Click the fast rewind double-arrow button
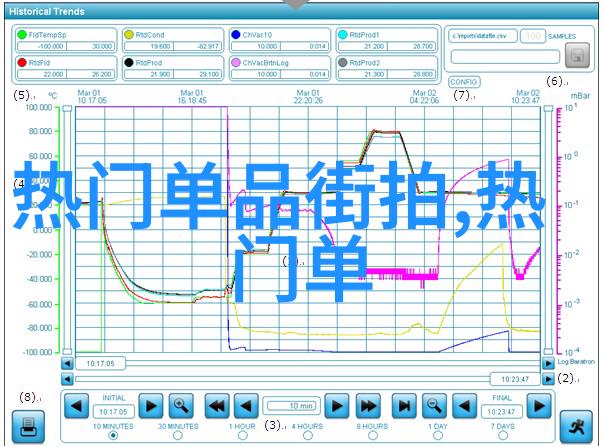This screenshot has width=604, height=447. pos(216,405)
